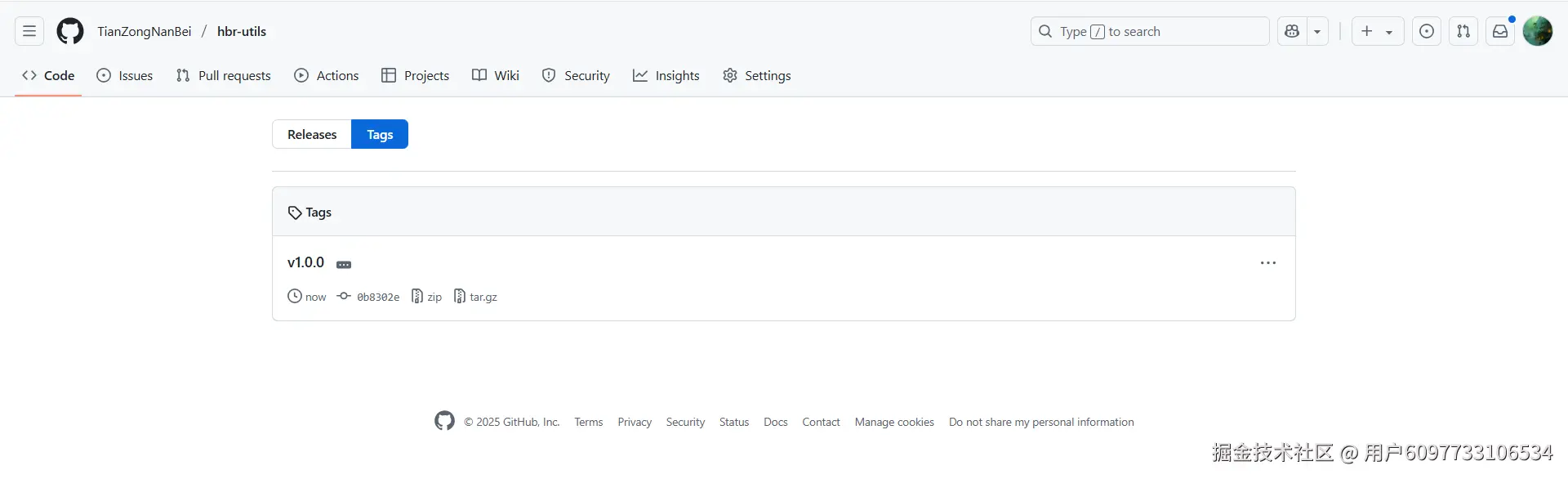Screen dimensions: 1568x479
Task: Switch to the Code tab
Action: click(48, 75)
